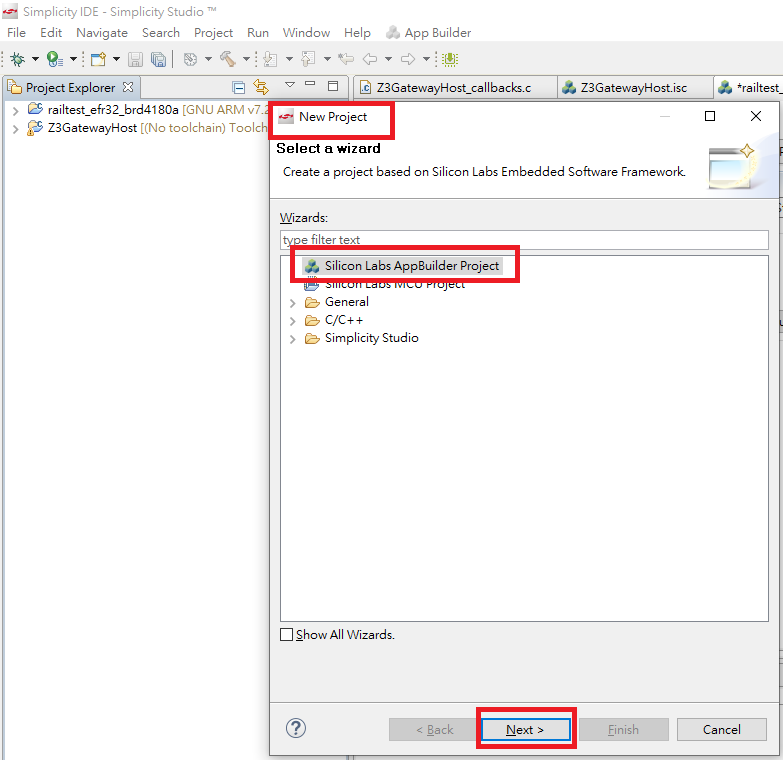The width and height of the screenshot is (783, 760).
Task: Expand the C/C++ wizard folder
Action: click(x=293, y=321)
